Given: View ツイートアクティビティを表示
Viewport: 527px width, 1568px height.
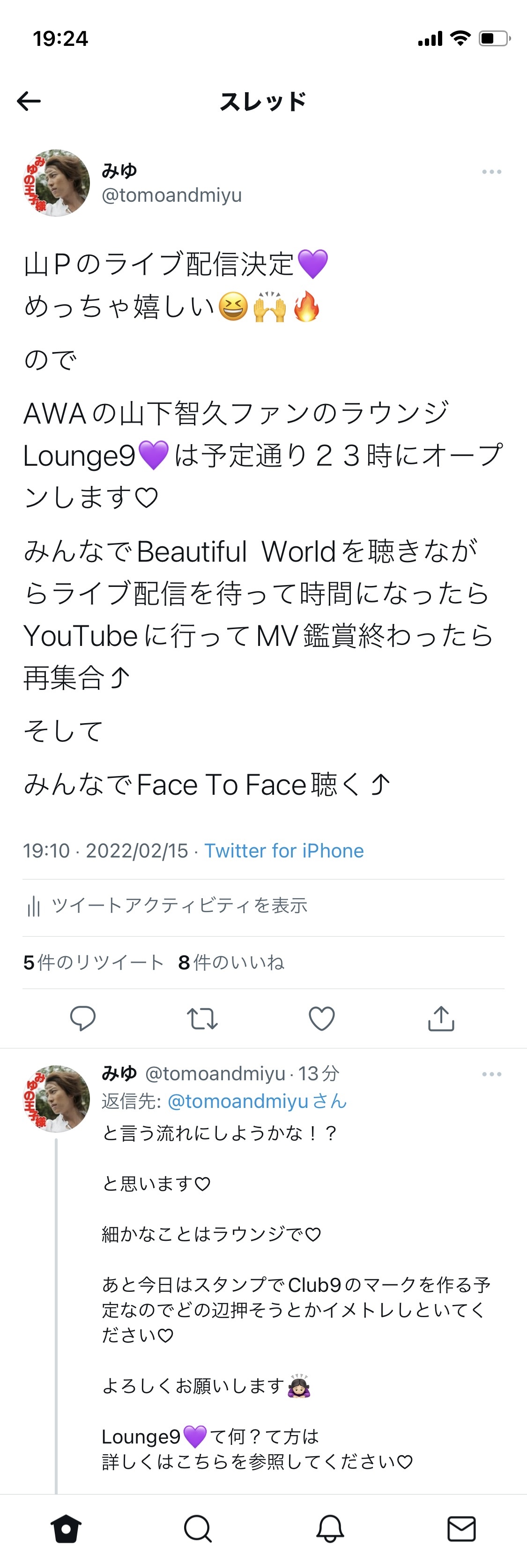Looking at the screenshot, I should click(x=179, y=906).
